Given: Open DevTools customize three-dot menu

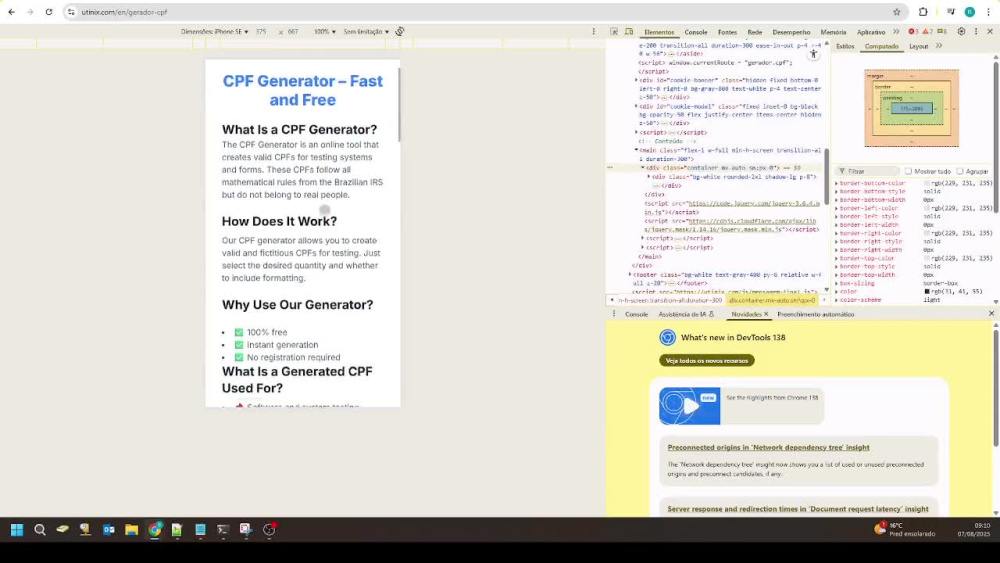Looking at the screenshot, I should tap(976, 31).
